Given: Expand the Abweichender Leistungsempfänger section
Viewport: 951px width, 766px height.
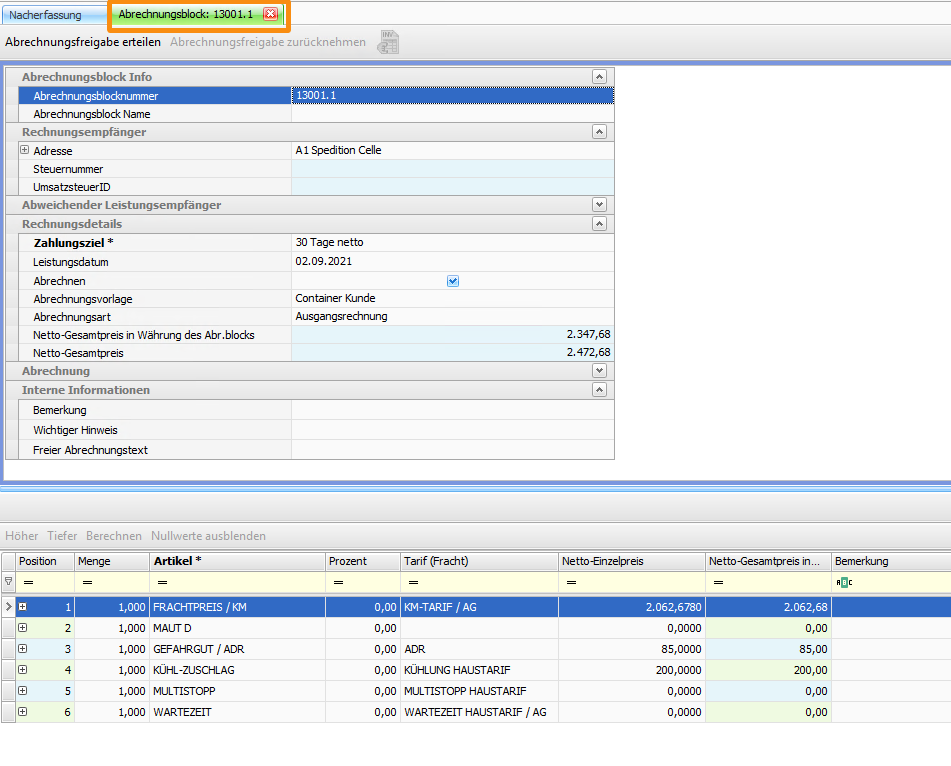Looking at the screenshot, I should 599,205.
